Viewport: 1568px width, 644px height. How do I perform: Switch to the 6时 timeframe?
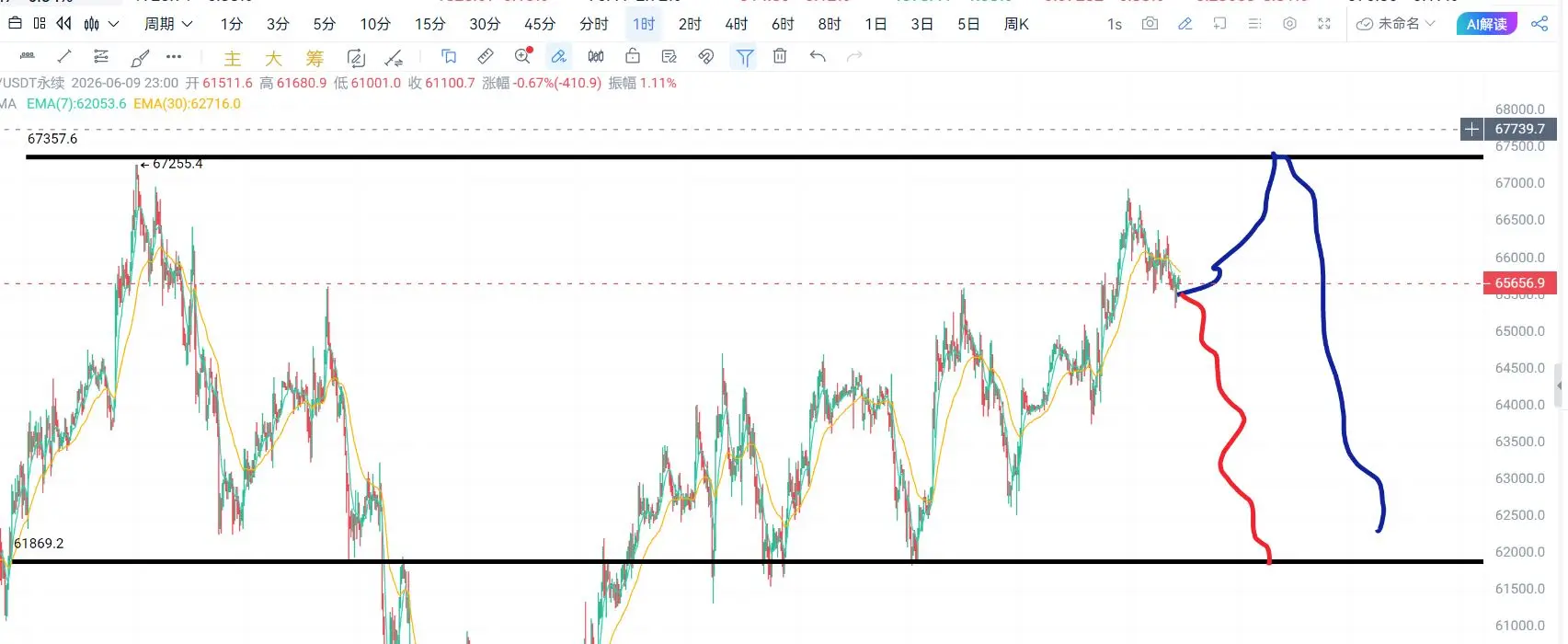tap(783, 24)
